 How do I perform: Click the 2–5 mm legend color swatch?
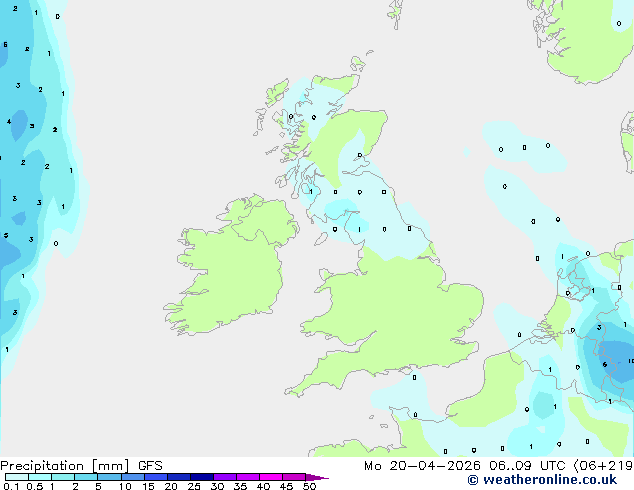pyautogui.click(x=86, y=477)
